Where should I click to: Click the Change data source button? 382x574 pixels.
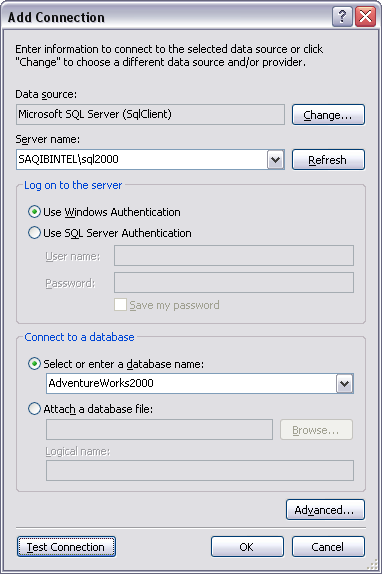point(328,115)
